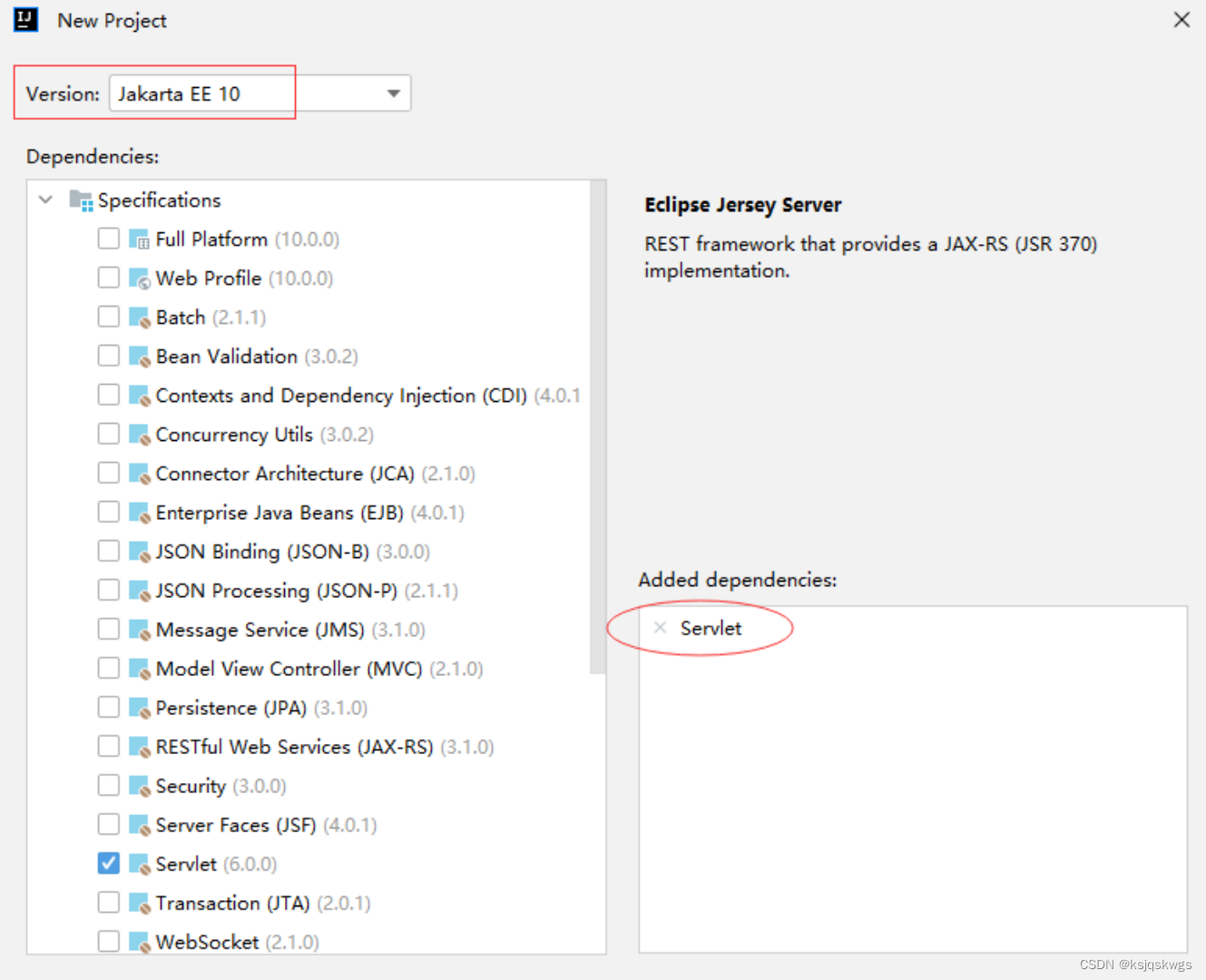Click the Connector Architecture icon

tap(139, 474)
